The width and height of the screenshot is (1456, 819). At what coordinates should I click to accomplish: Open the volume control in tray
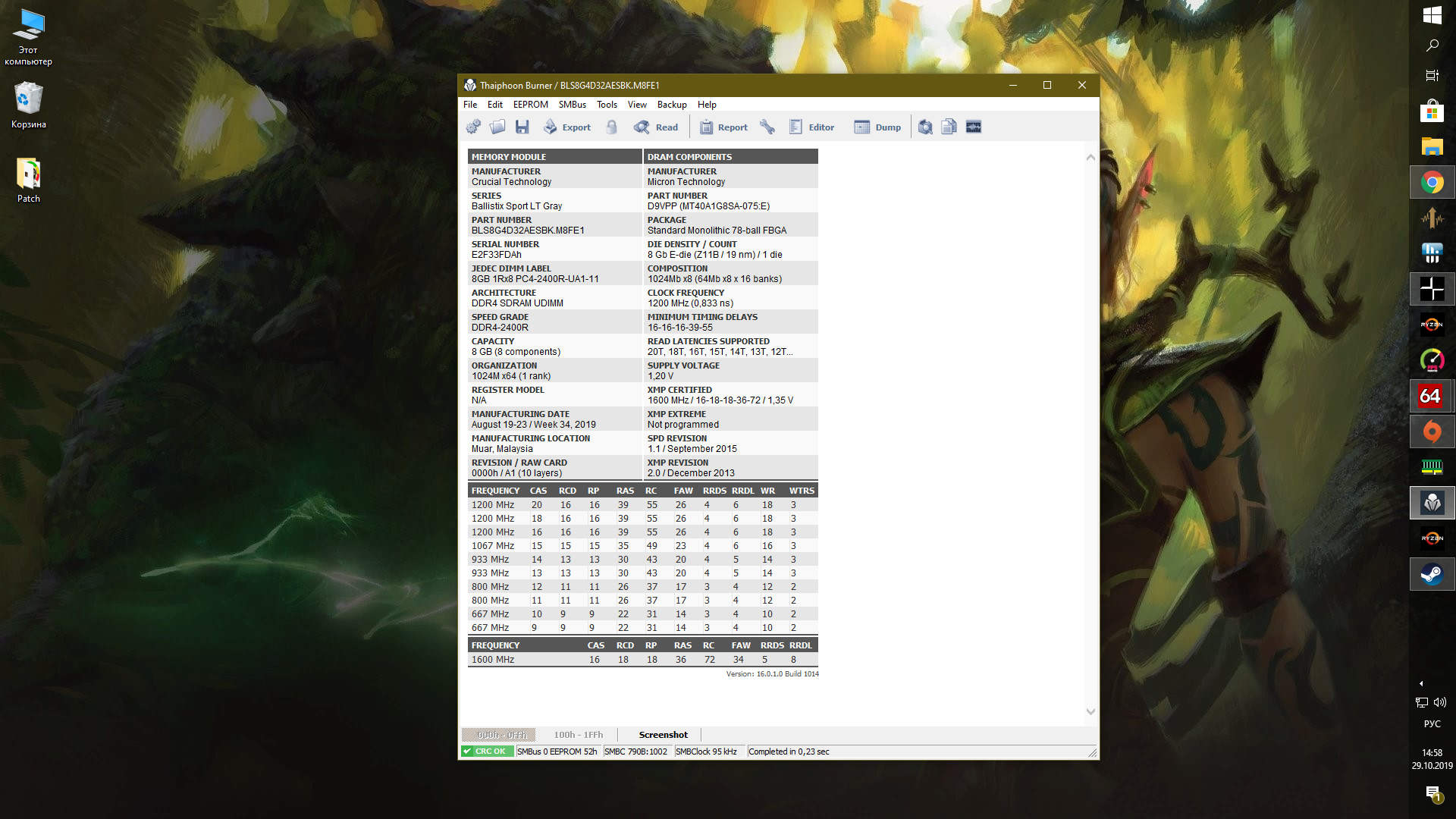pos(1440,702)
